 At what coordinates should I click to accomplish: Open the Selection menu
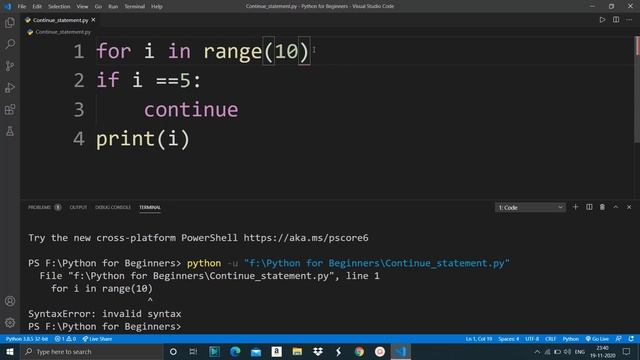59,7
